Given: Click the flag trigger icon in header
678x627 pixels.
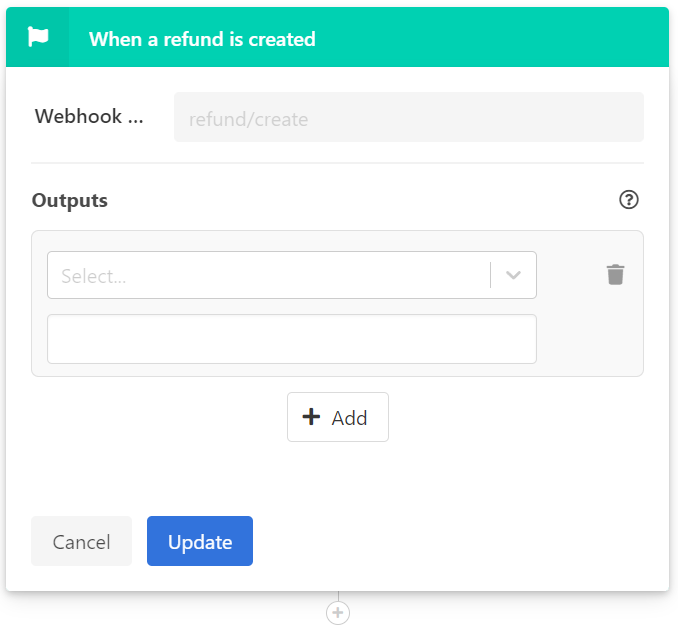Looking at the screenshot, I should [38, 37].
